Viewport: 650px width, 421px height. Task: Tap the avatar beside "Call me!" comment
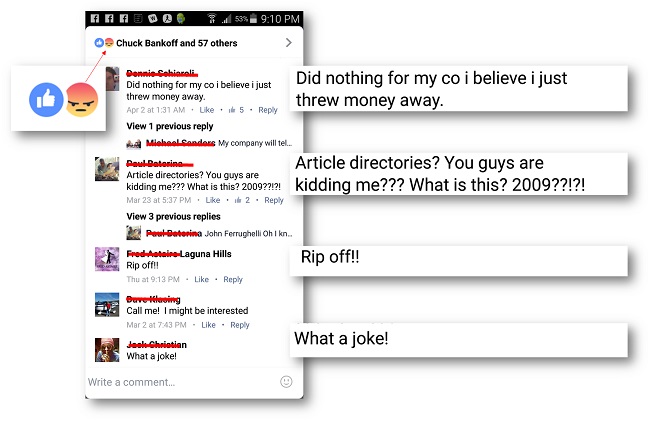tap(108, 305)
